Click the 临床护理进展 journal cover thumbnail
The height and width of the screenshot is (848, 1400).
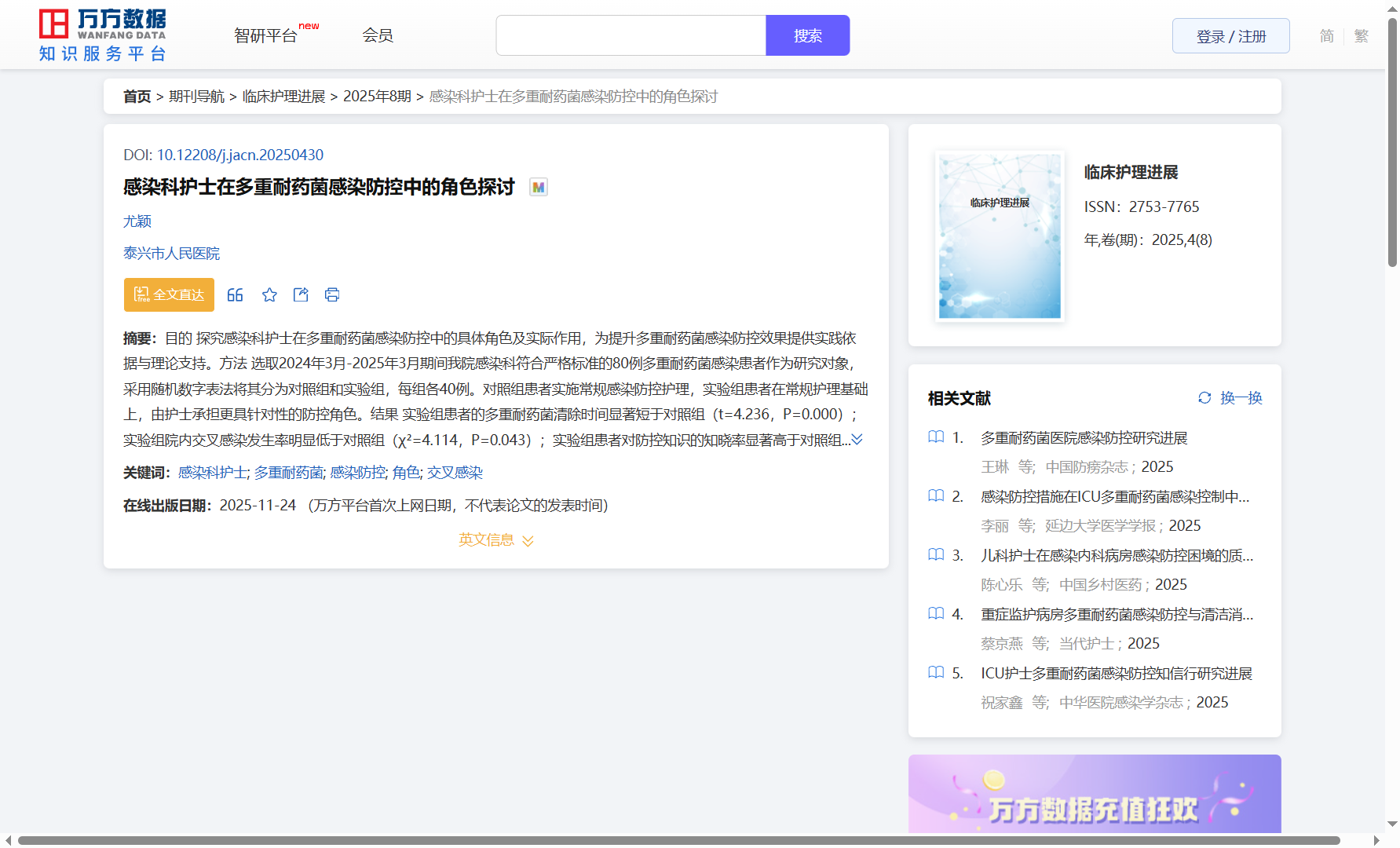[1000, 236]
